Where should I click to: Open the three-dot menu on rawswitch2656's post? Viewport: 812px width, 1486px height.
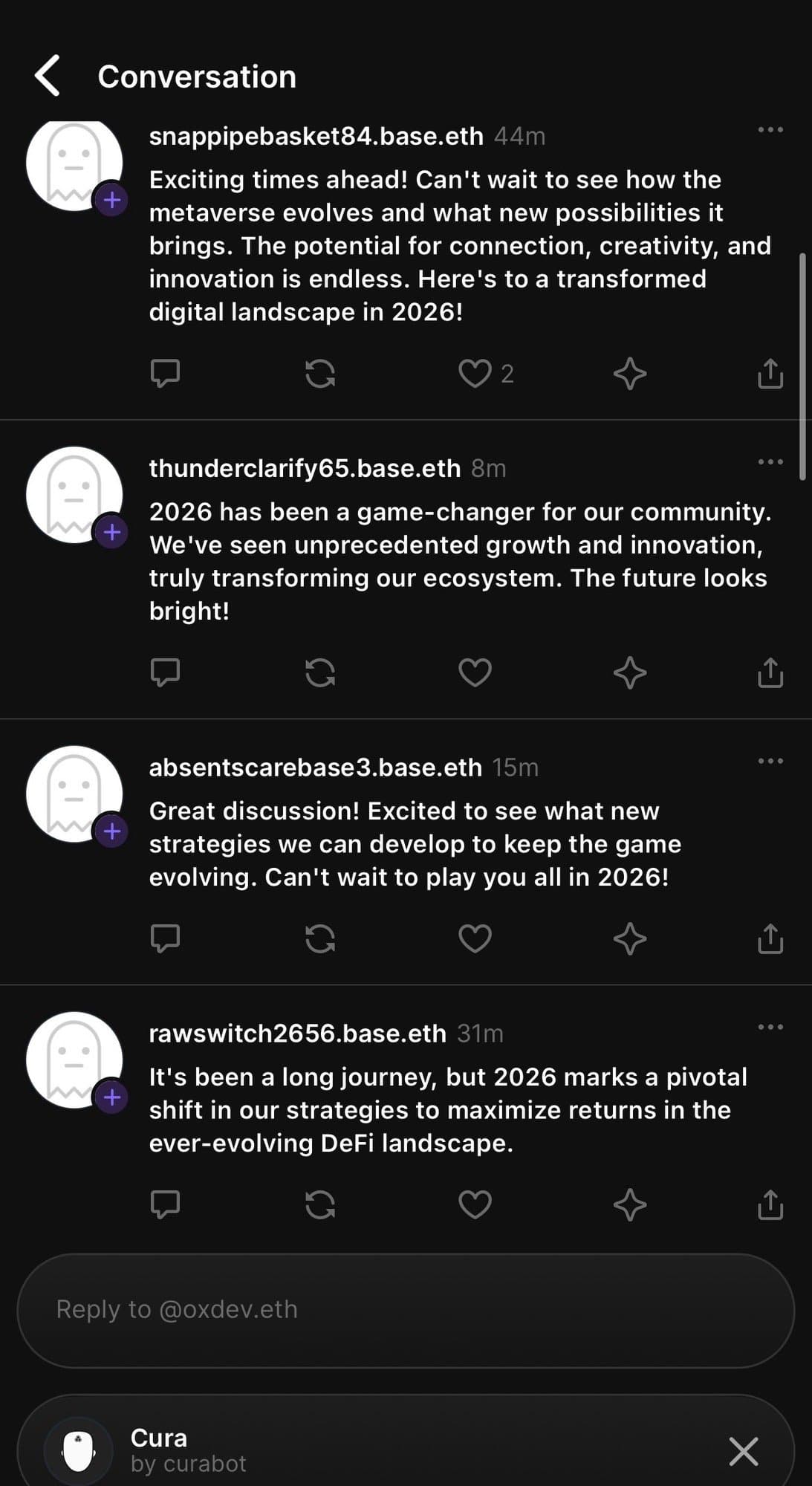tap(770, 1025)
